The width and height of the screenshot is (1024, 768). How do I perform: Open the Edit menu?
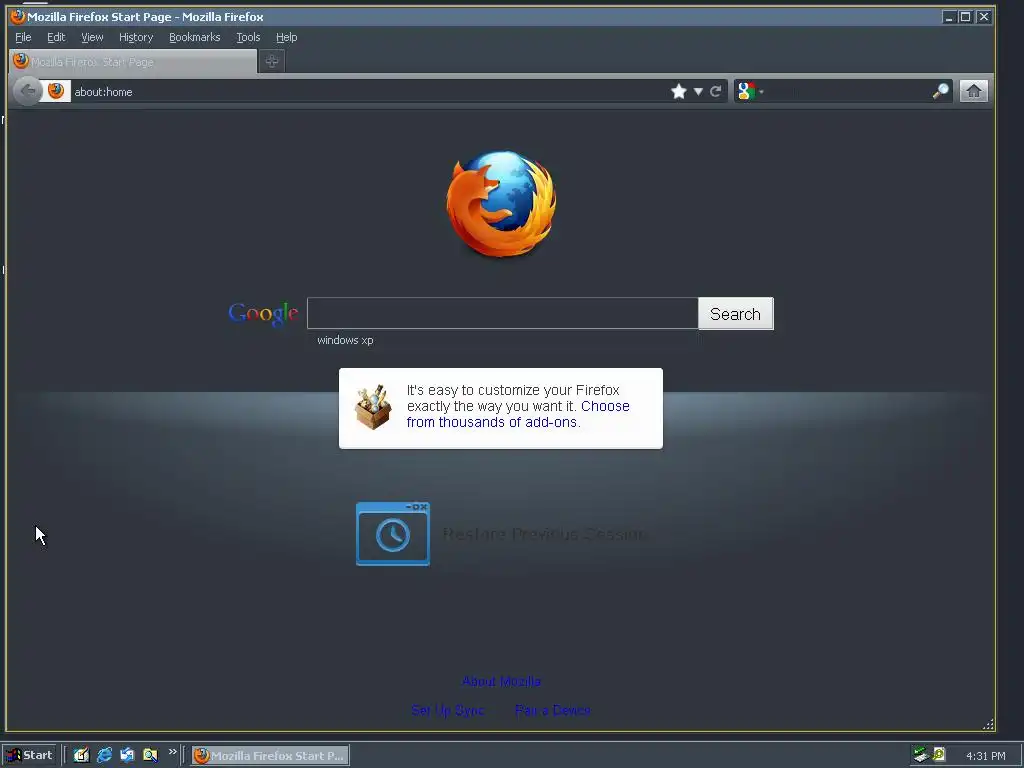[56, 37]
